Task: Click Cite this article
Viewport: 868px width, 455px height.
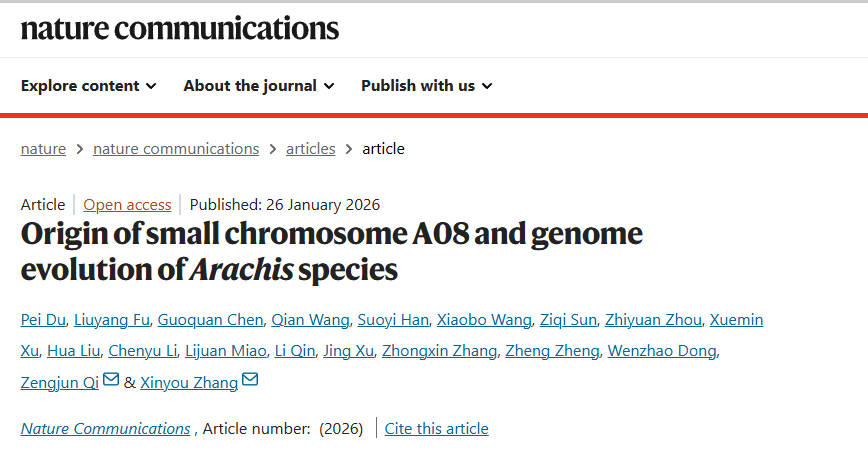Action: click(x=437, y=429)
